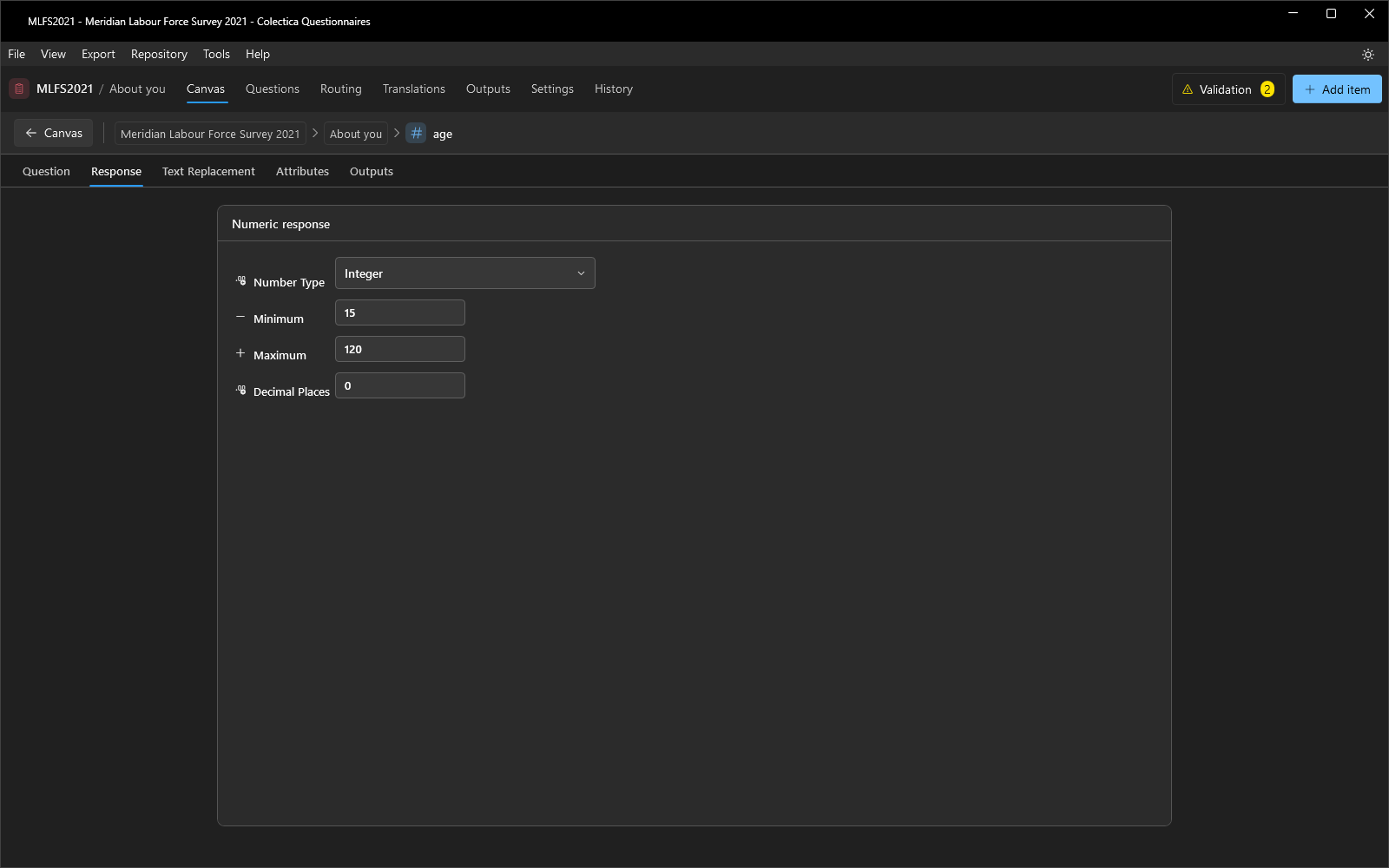Open the Text Replacement sub-tab
The width and height of the screenshot is (1389, 868).
208,171
